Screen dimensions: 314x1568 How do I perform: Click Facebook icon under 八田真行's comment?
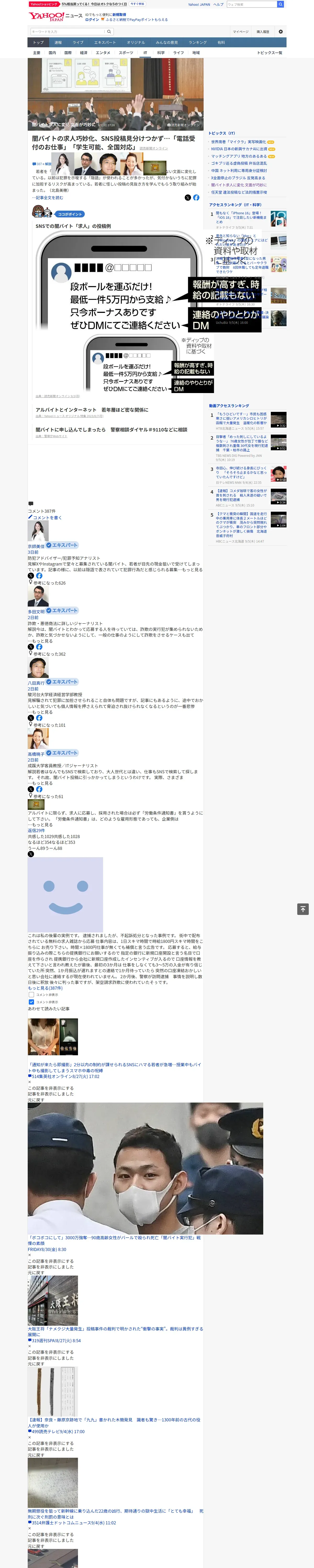pos(39,718)
